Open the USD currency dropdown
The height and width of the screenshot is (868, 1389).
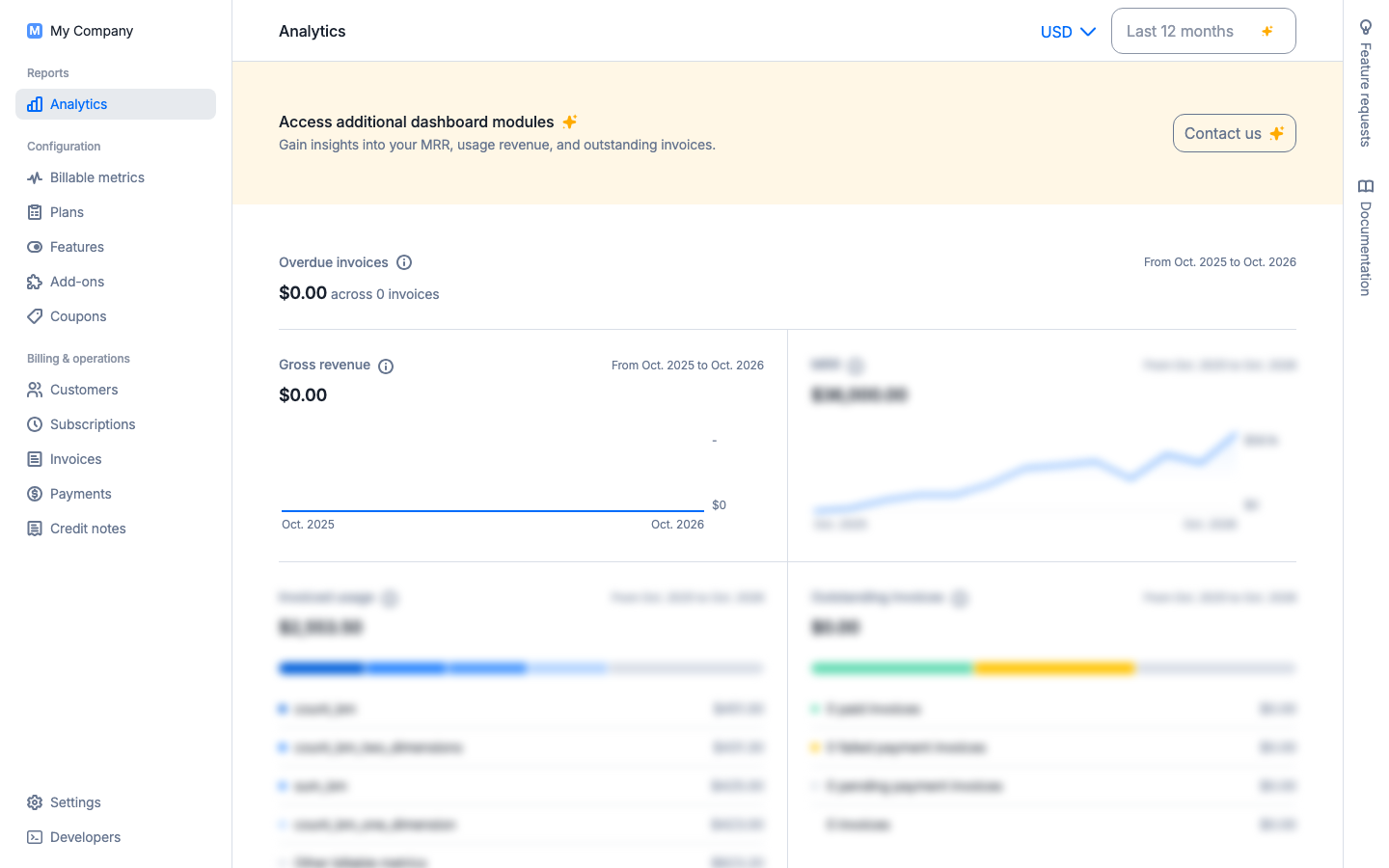[1068, 32]
